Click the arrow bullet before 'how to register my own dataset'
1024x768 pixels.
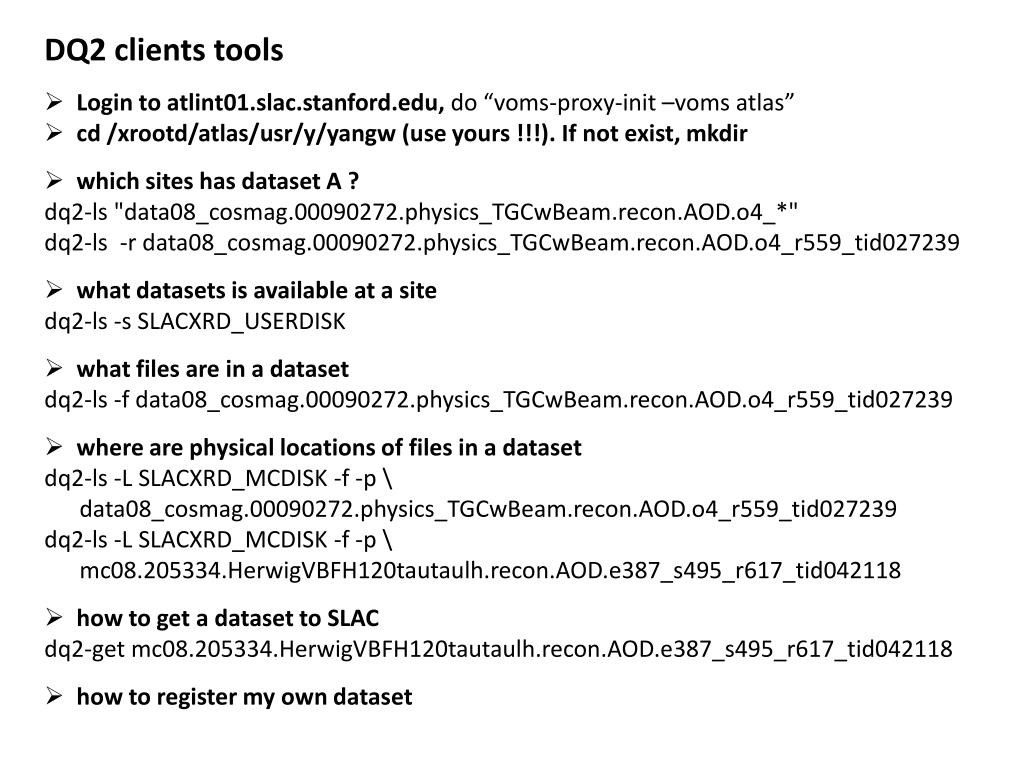54,696
